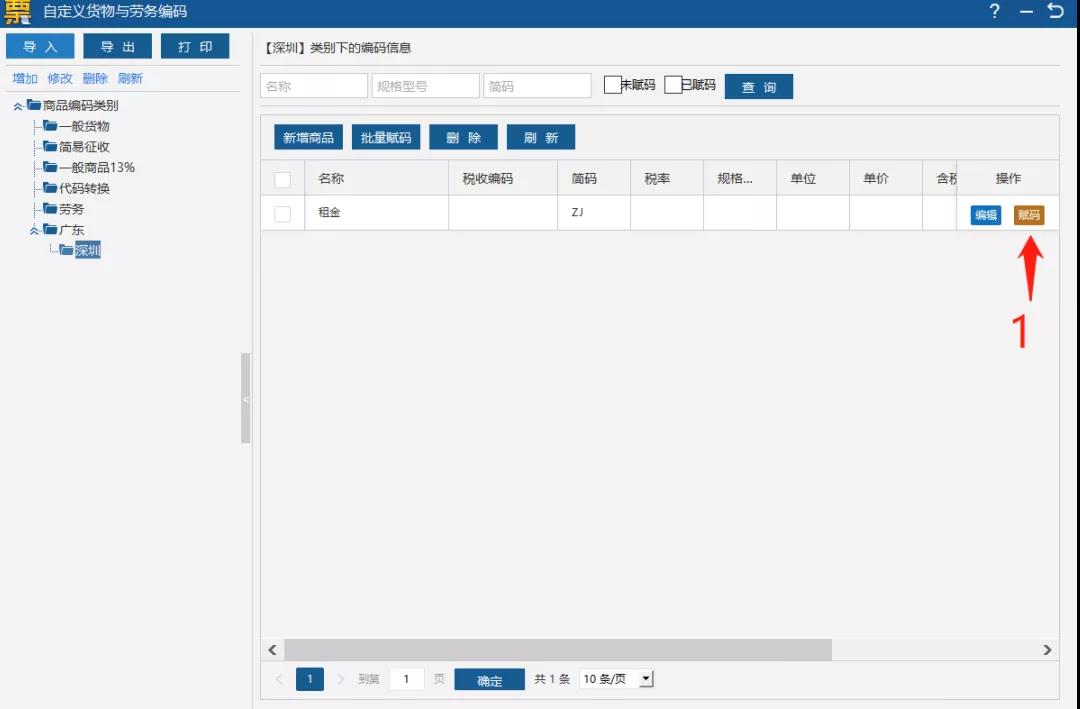Click the scroll right arrow of horizontal scrollbar
Image resolution: width=1080 pixels, height=709 pixels.
click(x=1047, y=650)
